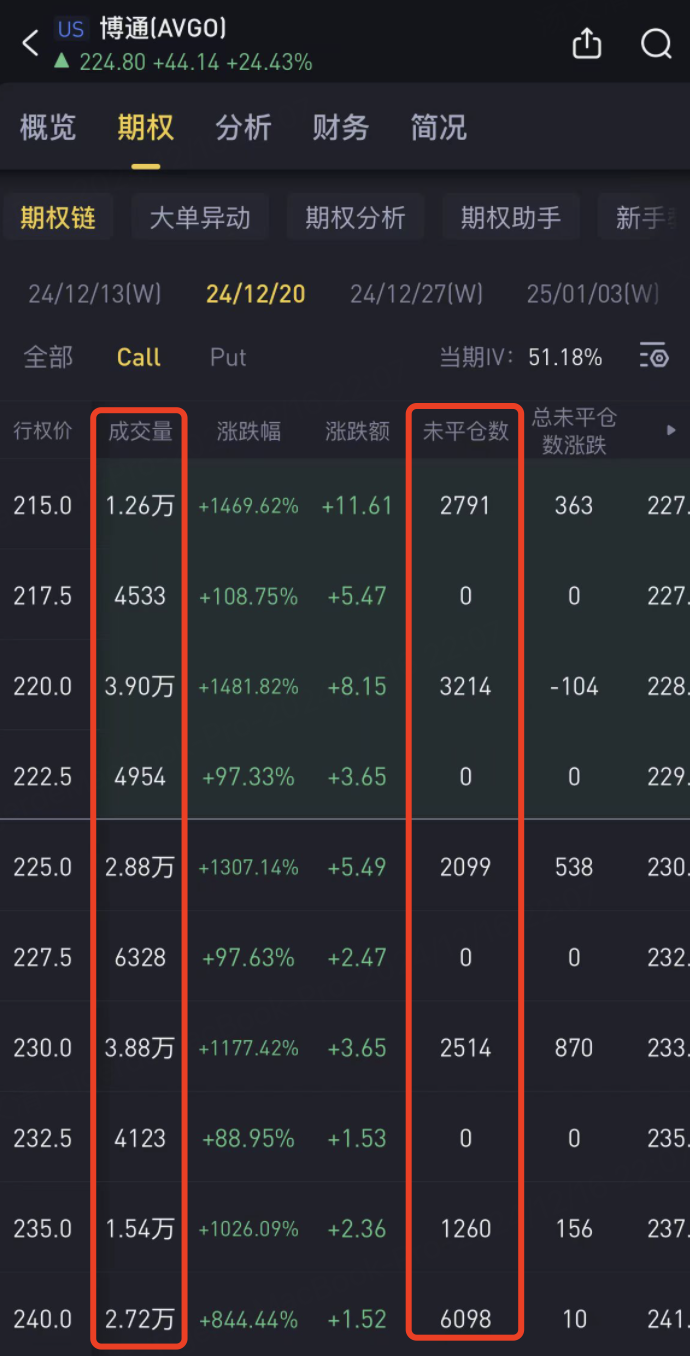
Task: Select Put option filter
Action: [228, 357]
